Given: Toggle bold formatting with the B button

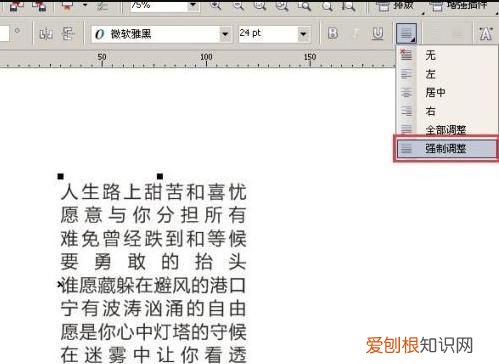Looking at the screenshot, I should tap(332, 33).
